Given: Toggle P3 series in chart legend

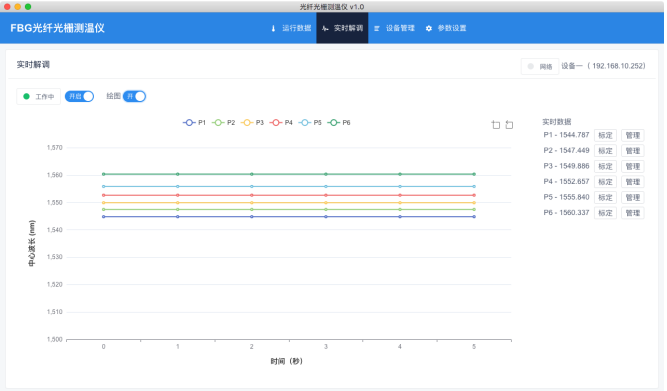Looking at the screenshot, I should coord(252,123).
